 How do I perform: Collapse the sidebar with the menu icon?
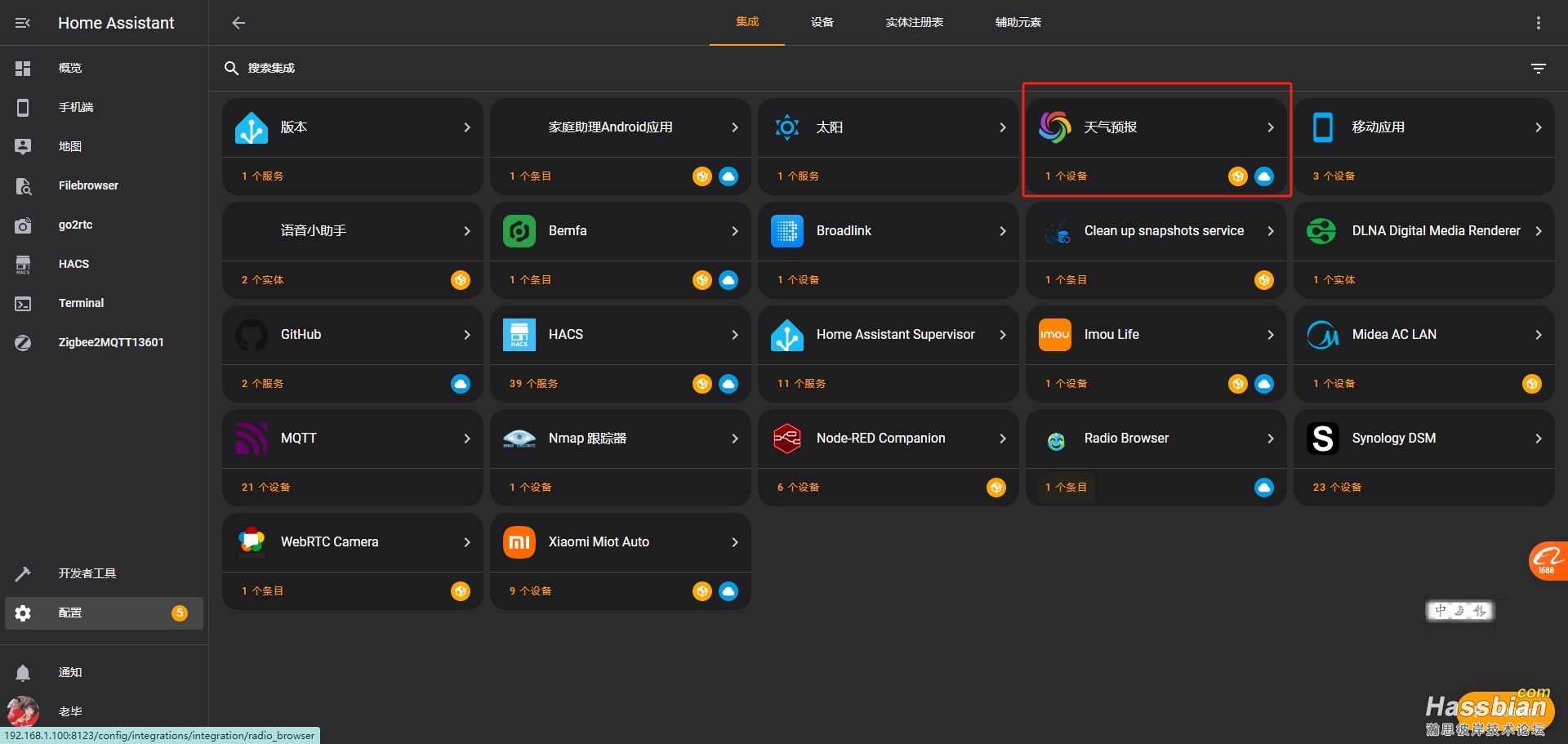click(x=23, y=23)
